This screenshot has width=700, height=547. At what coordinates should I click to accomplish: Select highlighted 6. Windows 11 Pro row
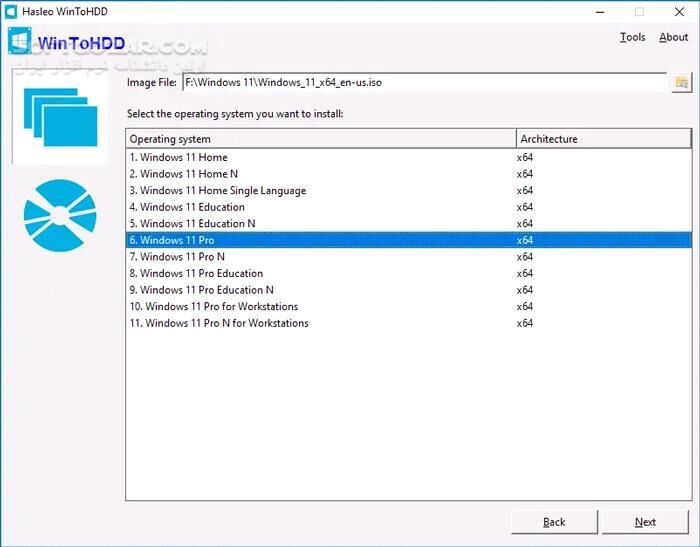pyautogui.click(x=408, y=240)
